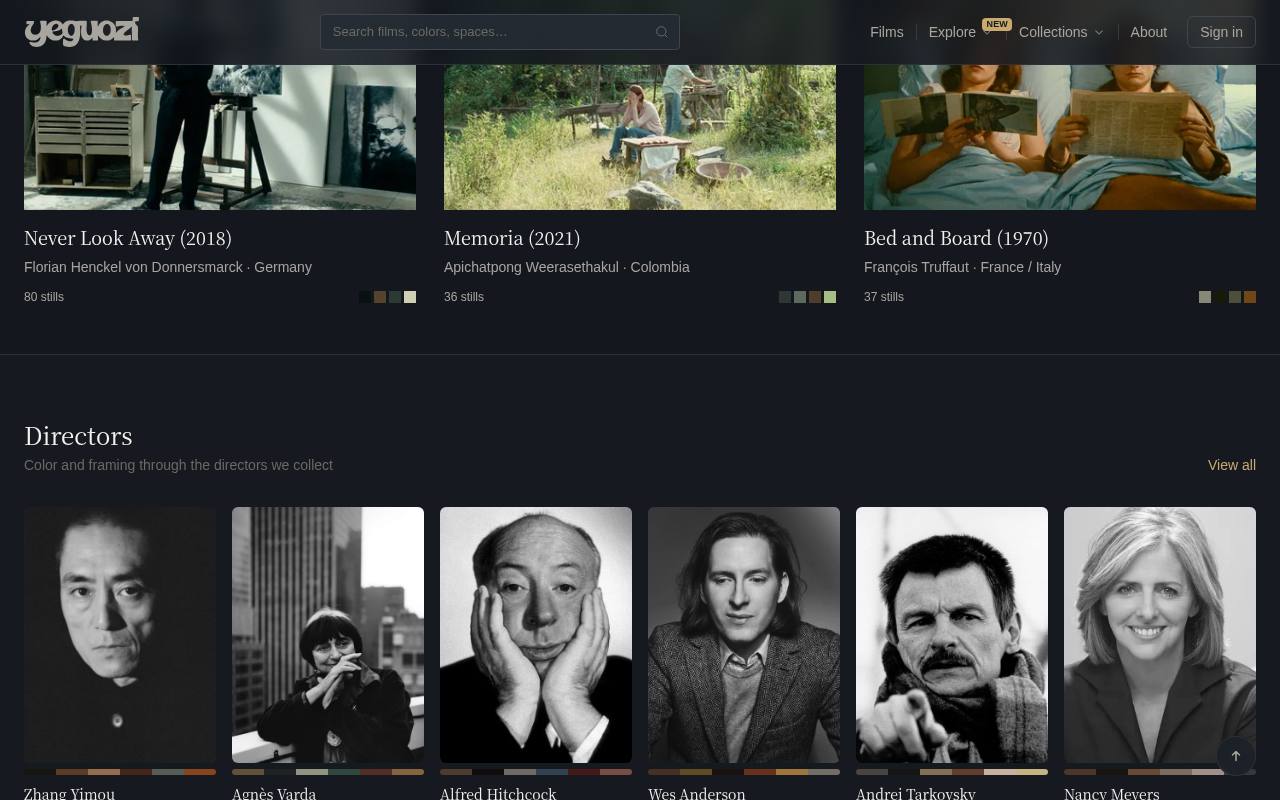Open Alfred Hitchcock portrait card
1280x800 pixels.
536,635
